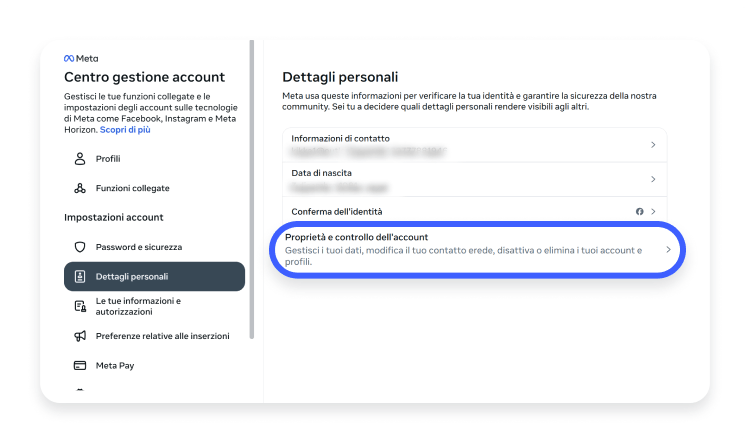Click the sidebar vertical scrollbar
750x443 pixels.
coord(252,189)
